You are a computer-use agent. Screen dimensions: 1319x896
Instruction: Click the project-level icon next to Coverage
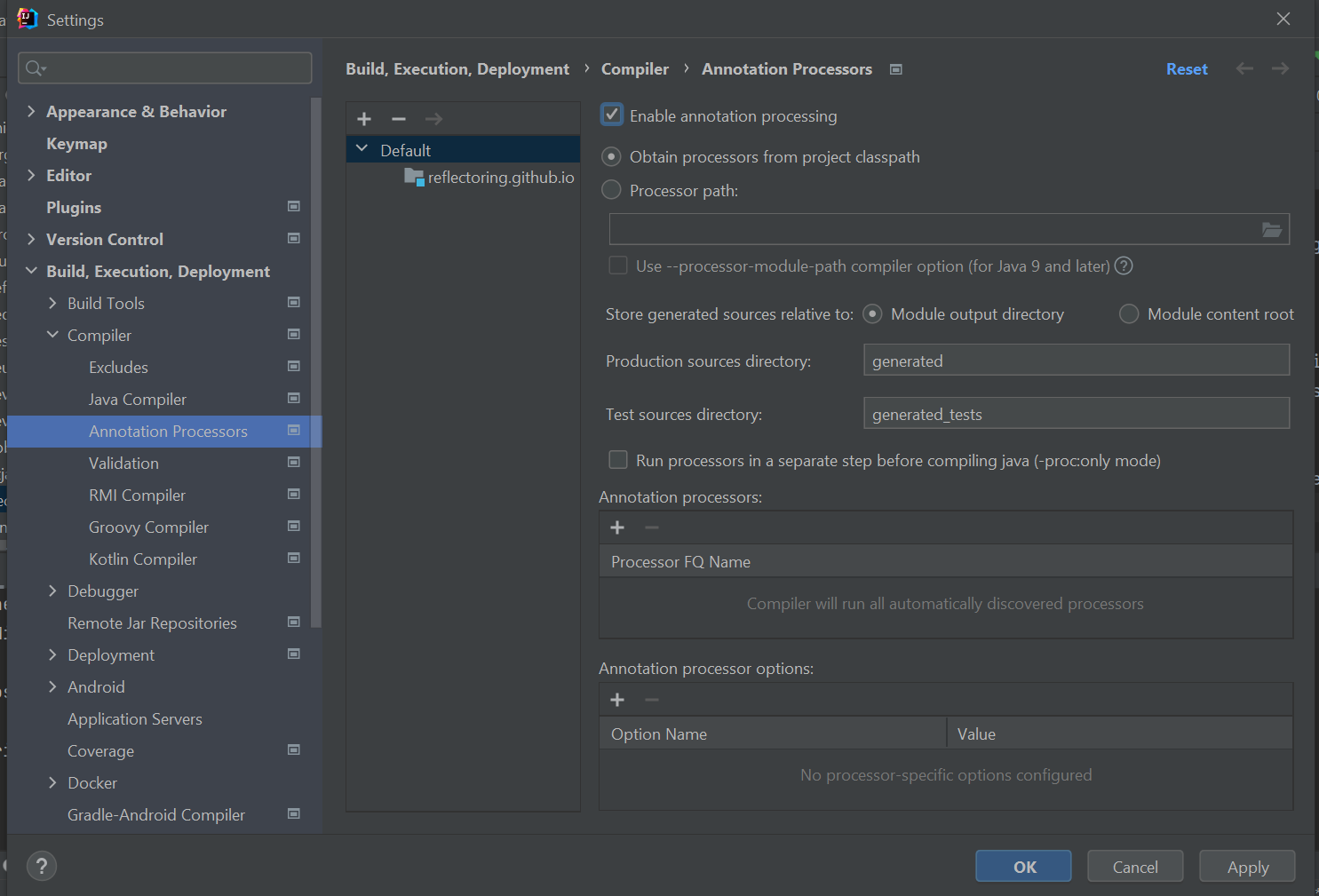pyautogui.click(x=294, y=749)
